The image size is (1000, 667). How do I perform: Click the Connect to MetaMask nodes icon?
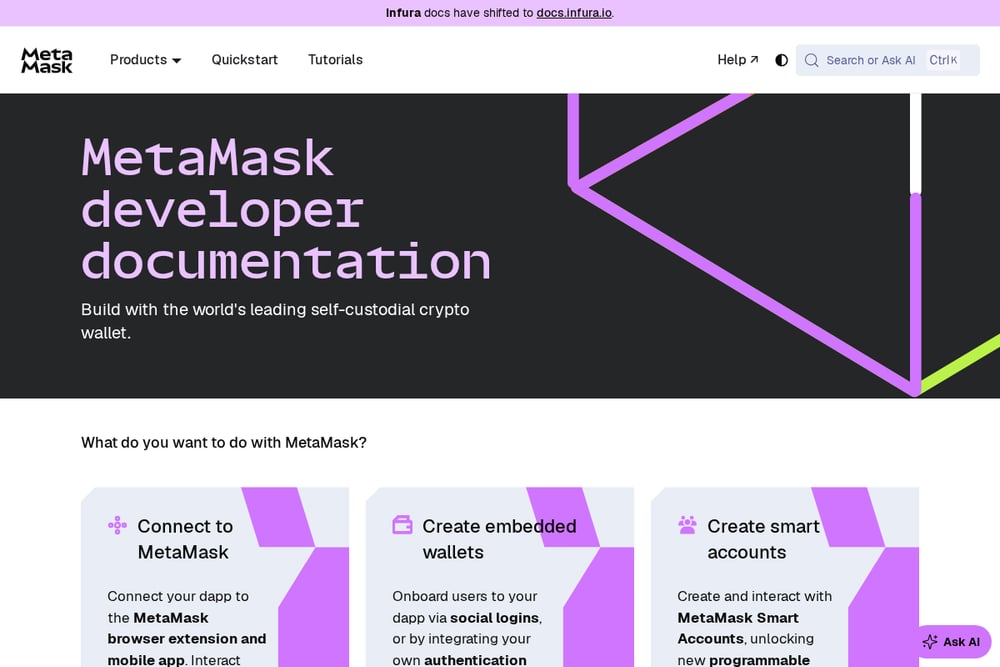click(x=117, y=525)
